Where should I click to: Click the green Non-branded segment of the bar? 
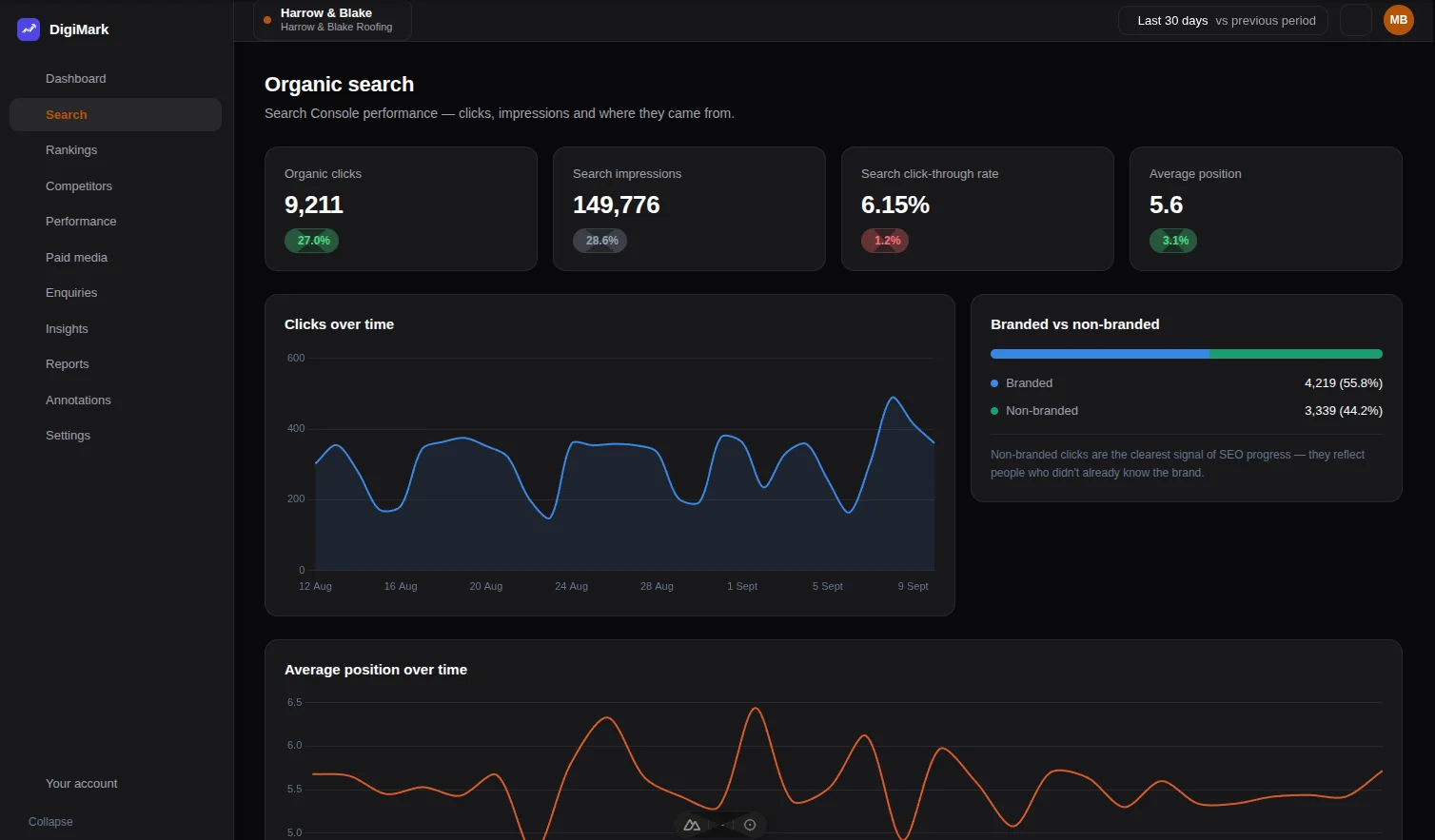(x=1296, y=354)
